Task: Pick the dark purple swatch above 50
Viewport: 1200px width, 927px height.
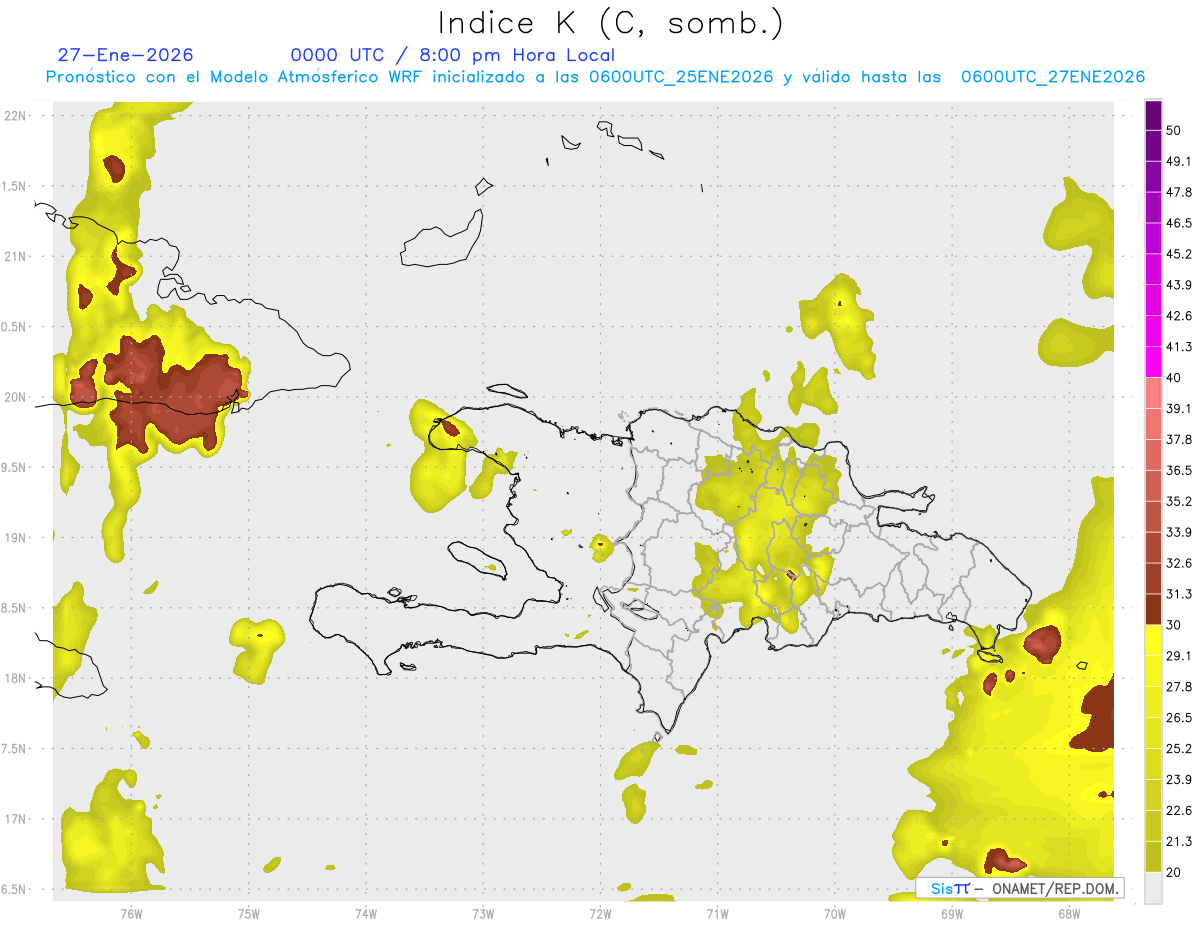Action: click(x=1153, y=116)
